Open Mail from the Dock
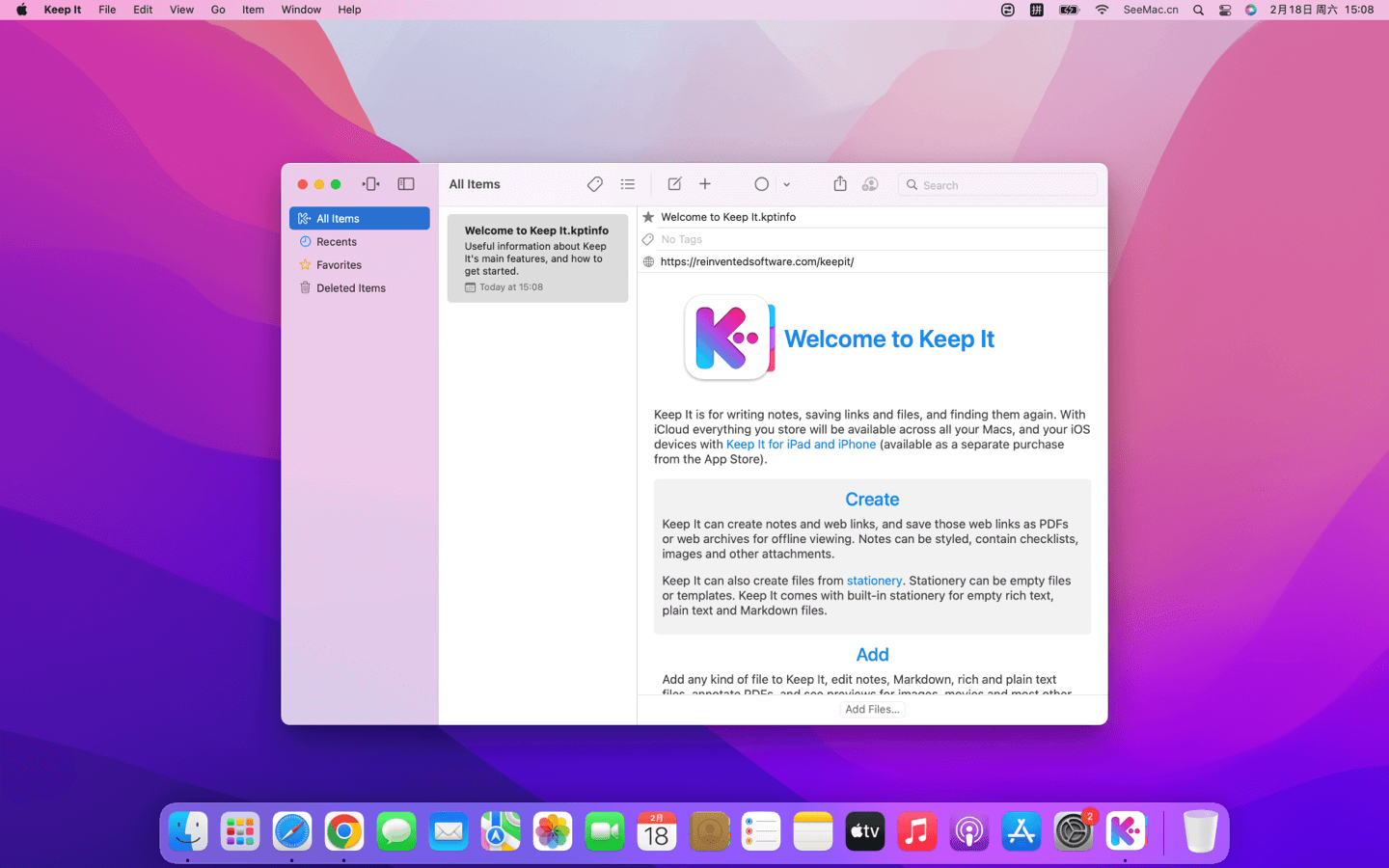Viewport: 1389px width, 868px height. click(449, 831)
